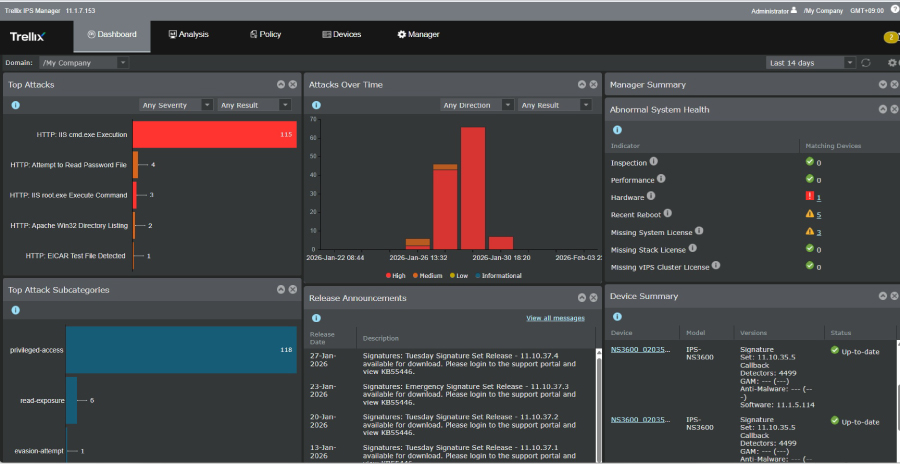
Task: Close the Top Attacks panel
Action: pos(293,84)
